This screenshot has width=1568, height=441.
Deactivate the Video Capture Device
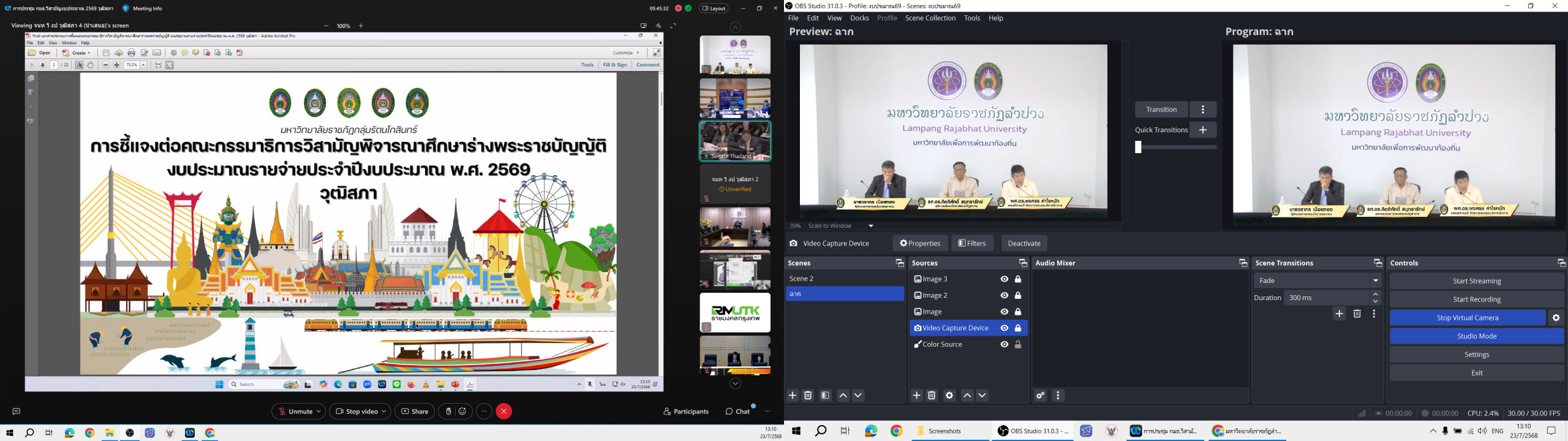click(x=1024, y=243)
